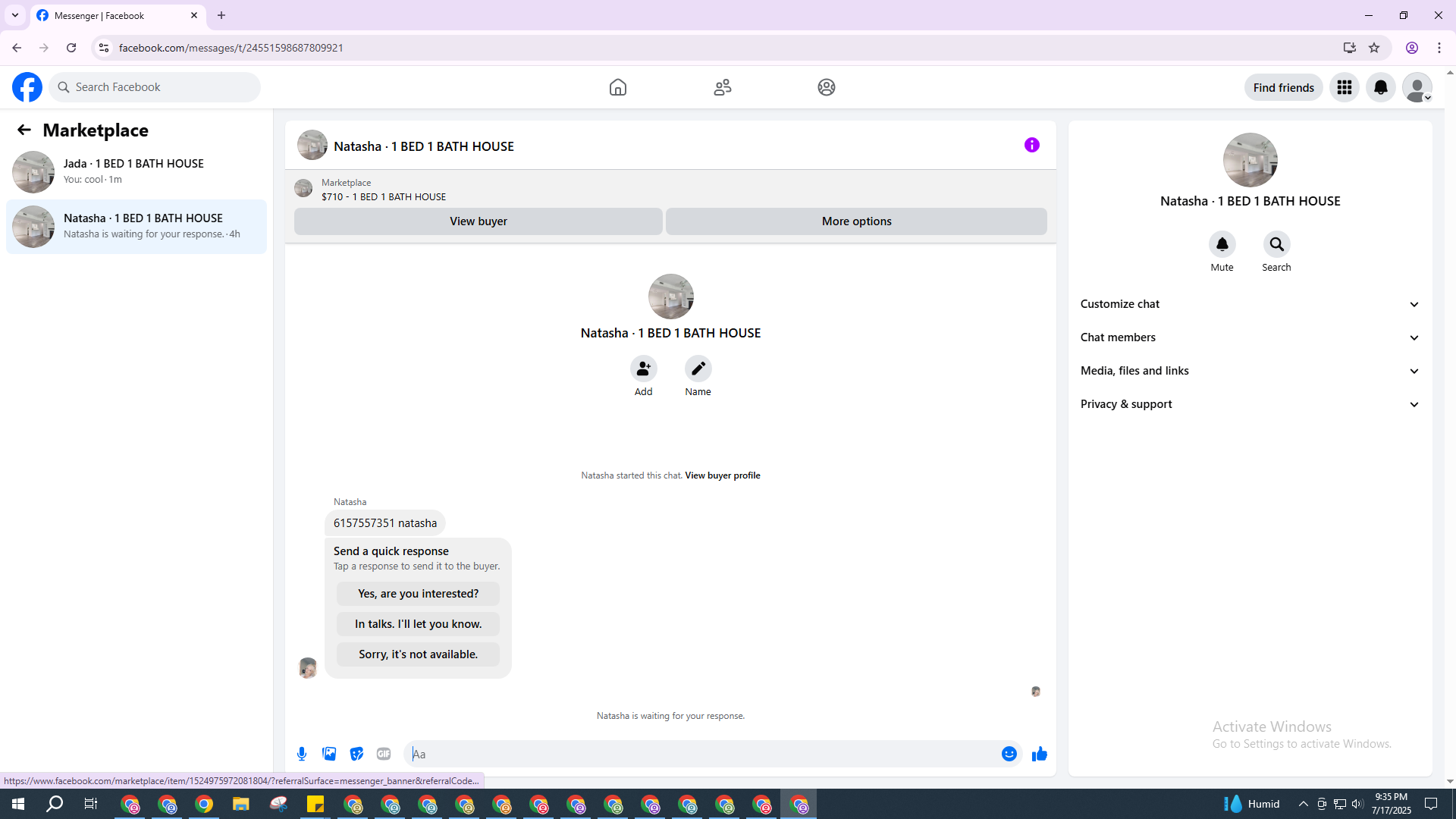The image size is (1456, 819).
Task: View site information for facebook.com
Action: click(x=104, y=48)
